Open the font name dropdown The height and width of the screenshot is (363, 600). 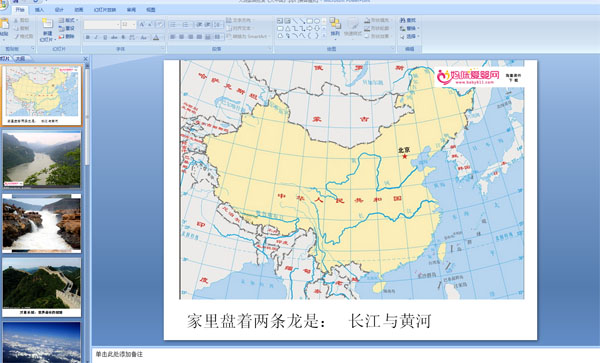pyautogui.click(x=117, y=25)
